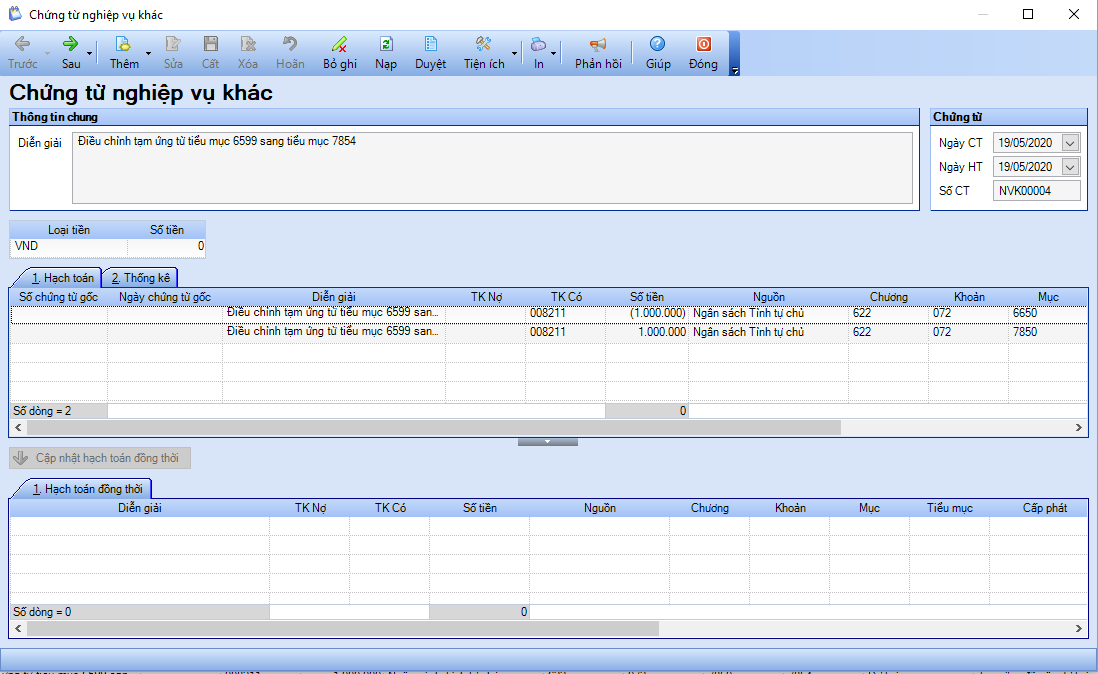Open the Giúp help icon
The image size is (1098, 674).
tap(658, 44)
